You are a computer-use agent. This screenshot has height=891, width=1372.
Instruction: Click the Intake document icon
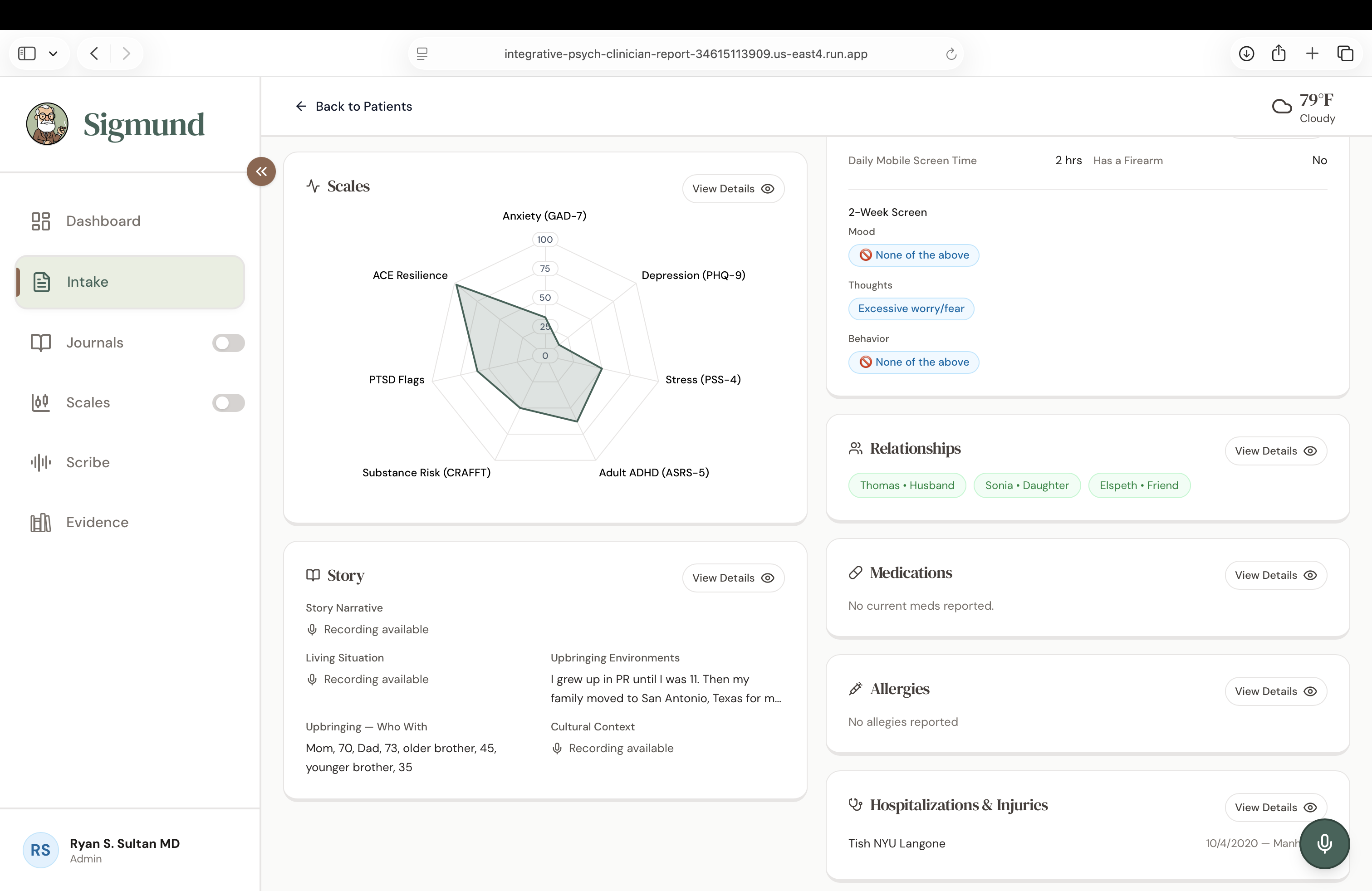coord(41,282)
